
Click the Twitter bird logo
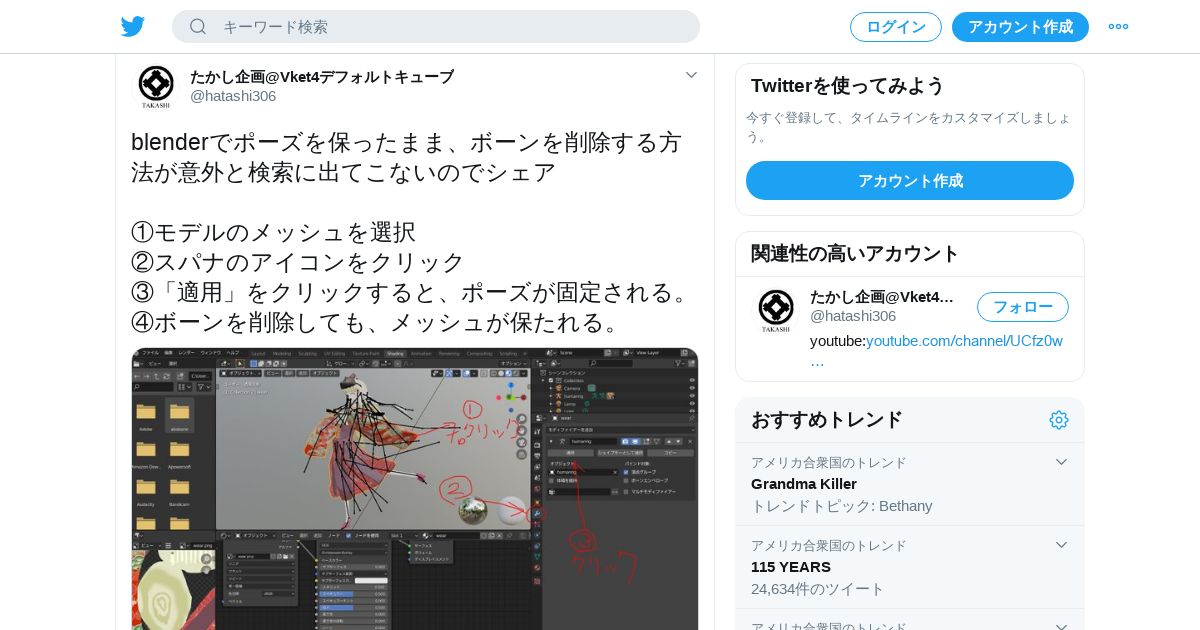[x=133, y=27]
